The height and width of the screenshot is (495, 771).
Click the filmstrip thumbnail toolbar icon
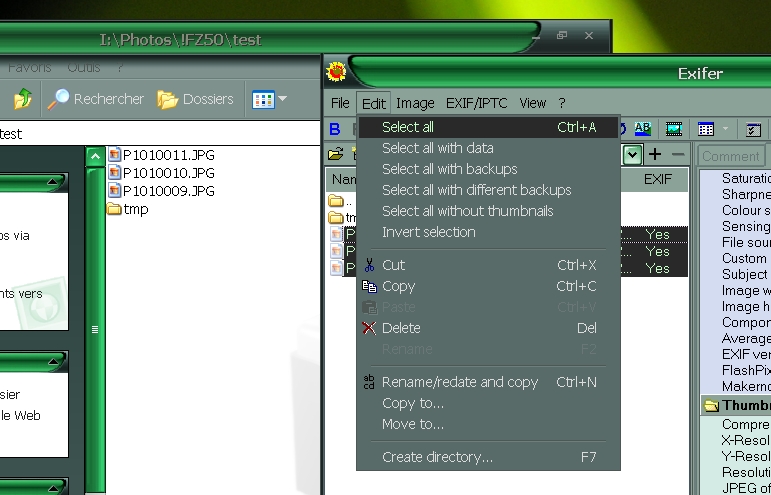click(674, 129)
